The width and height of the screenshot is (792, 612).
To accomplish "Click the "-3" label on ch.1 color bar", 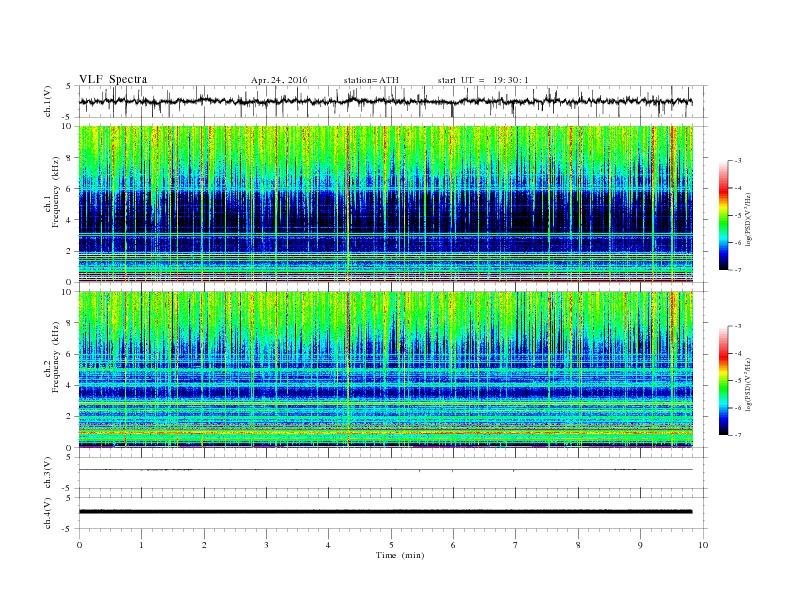I will click(737, 161).
